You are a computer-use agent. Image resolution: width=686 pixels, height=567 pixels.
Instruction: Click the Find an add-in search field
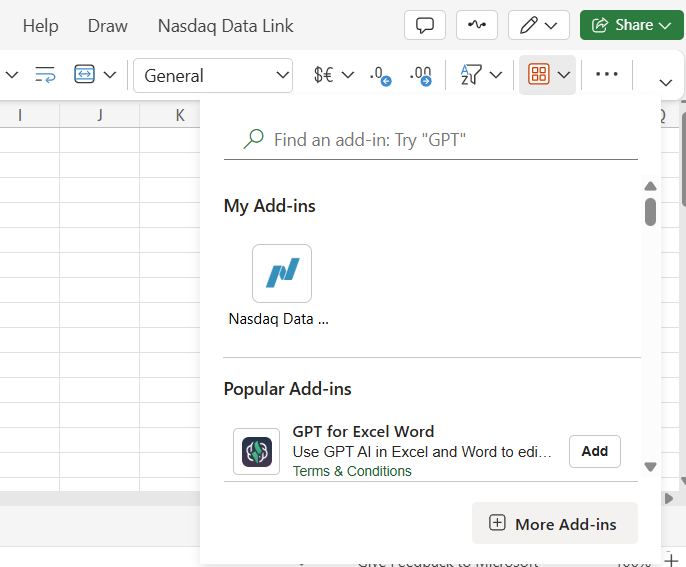[430, 140]
